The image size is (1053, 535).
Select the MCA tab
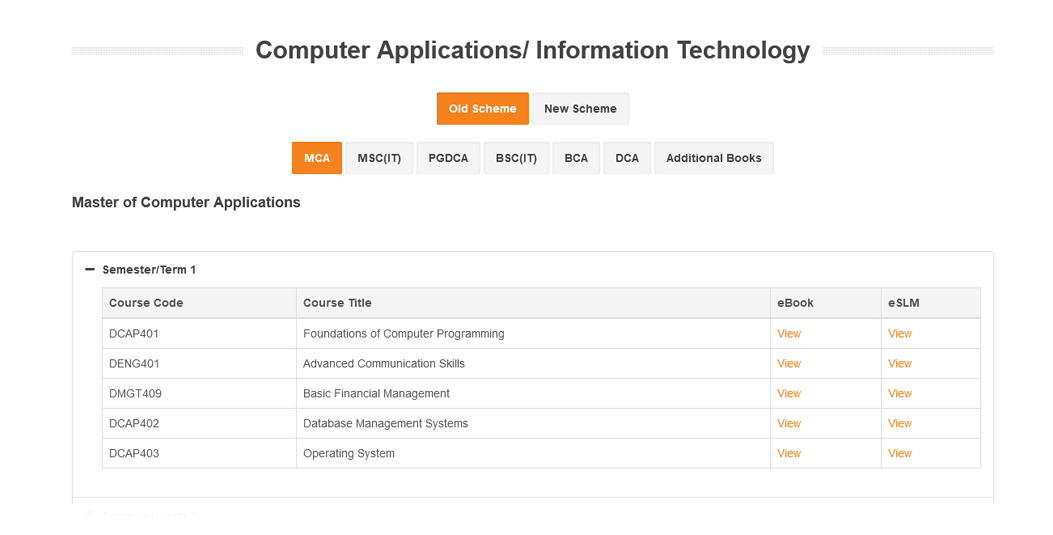317,158
